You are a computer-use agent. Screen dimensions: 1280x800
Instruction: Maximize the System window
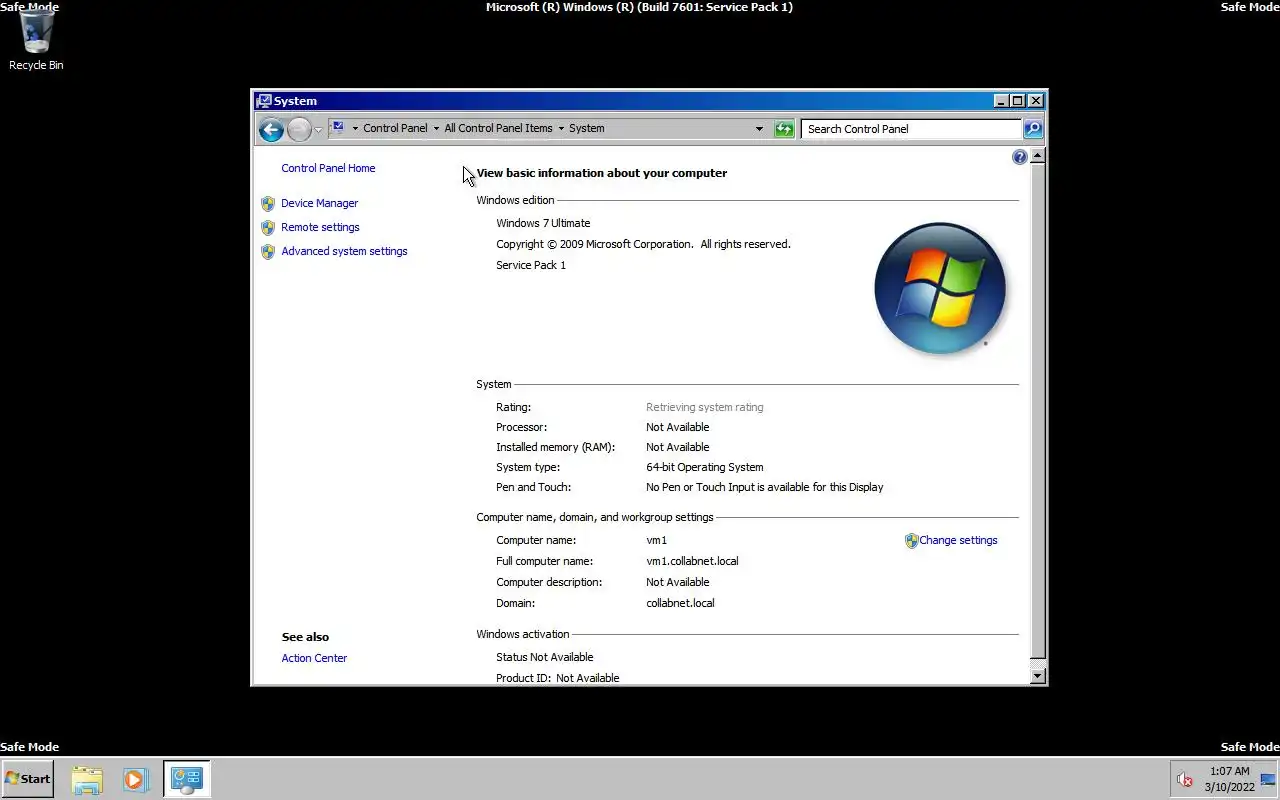point(1018,101)
